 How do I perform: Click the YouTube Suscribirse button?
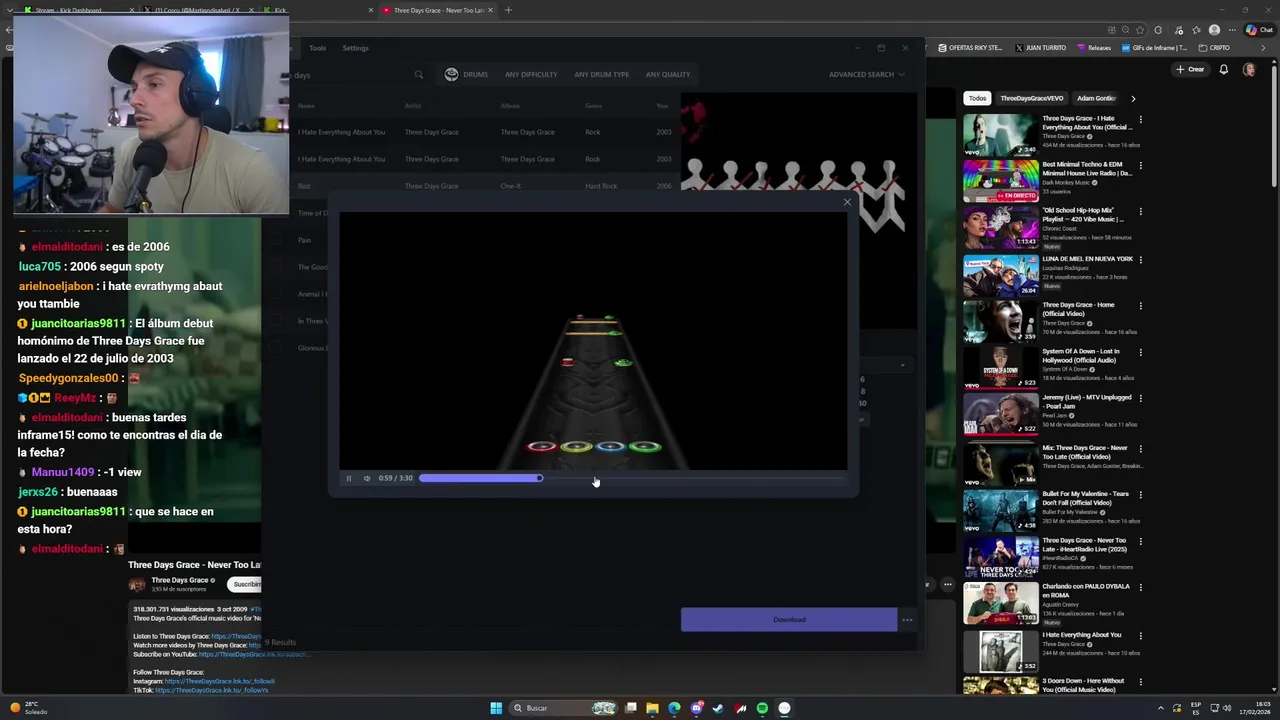coord(245,584)
